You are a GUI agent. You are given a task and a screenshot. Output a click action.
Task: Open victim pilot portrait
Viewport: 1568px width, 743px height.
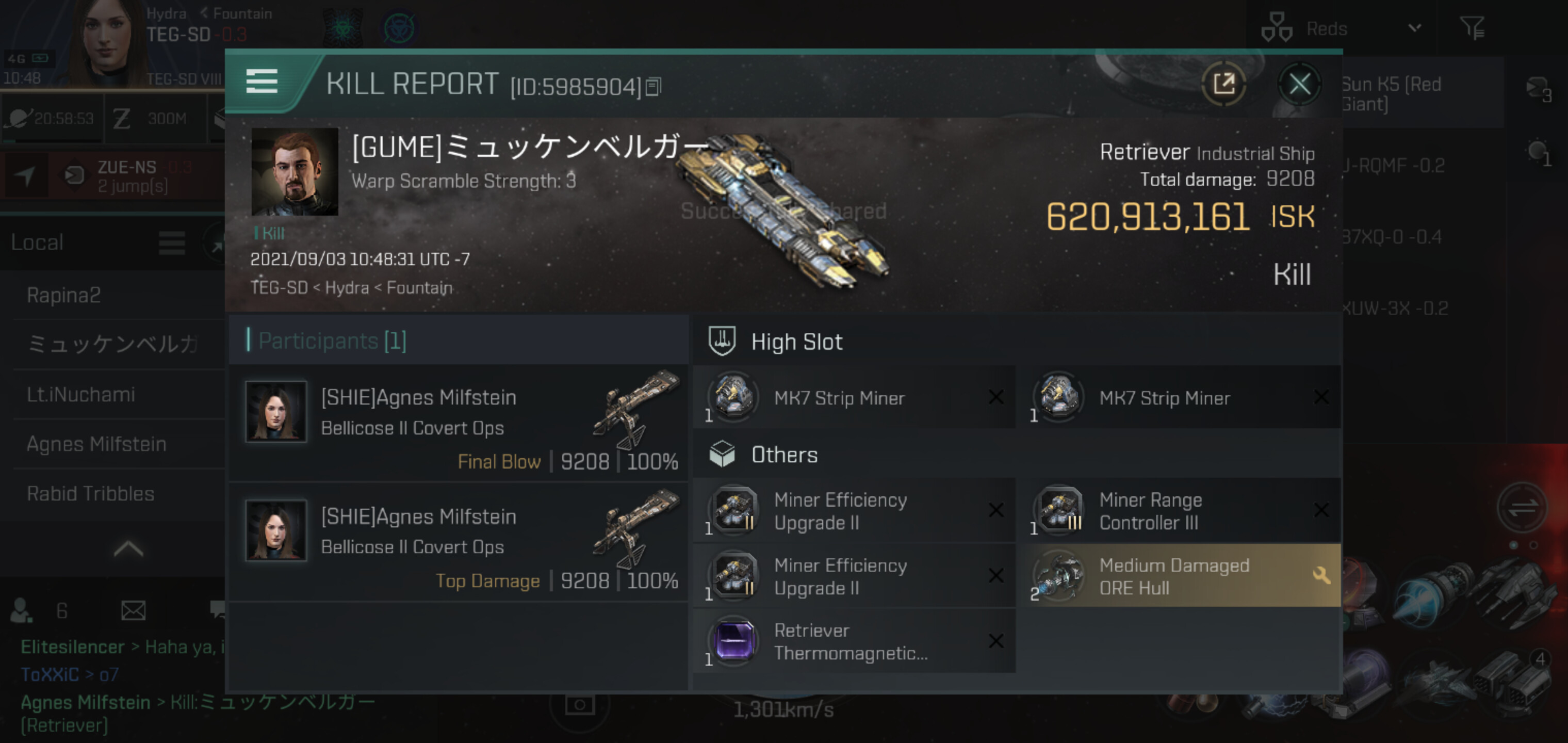pyautogui.click(x=295, y=172)
